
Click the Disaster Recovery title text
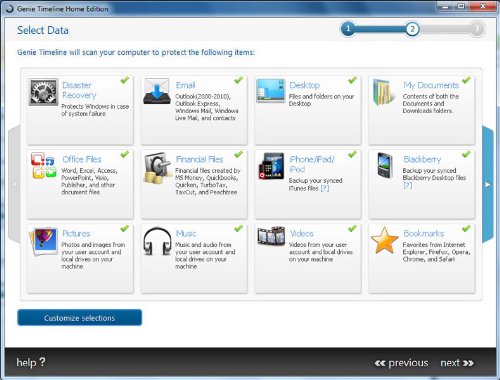pos(79,90)
